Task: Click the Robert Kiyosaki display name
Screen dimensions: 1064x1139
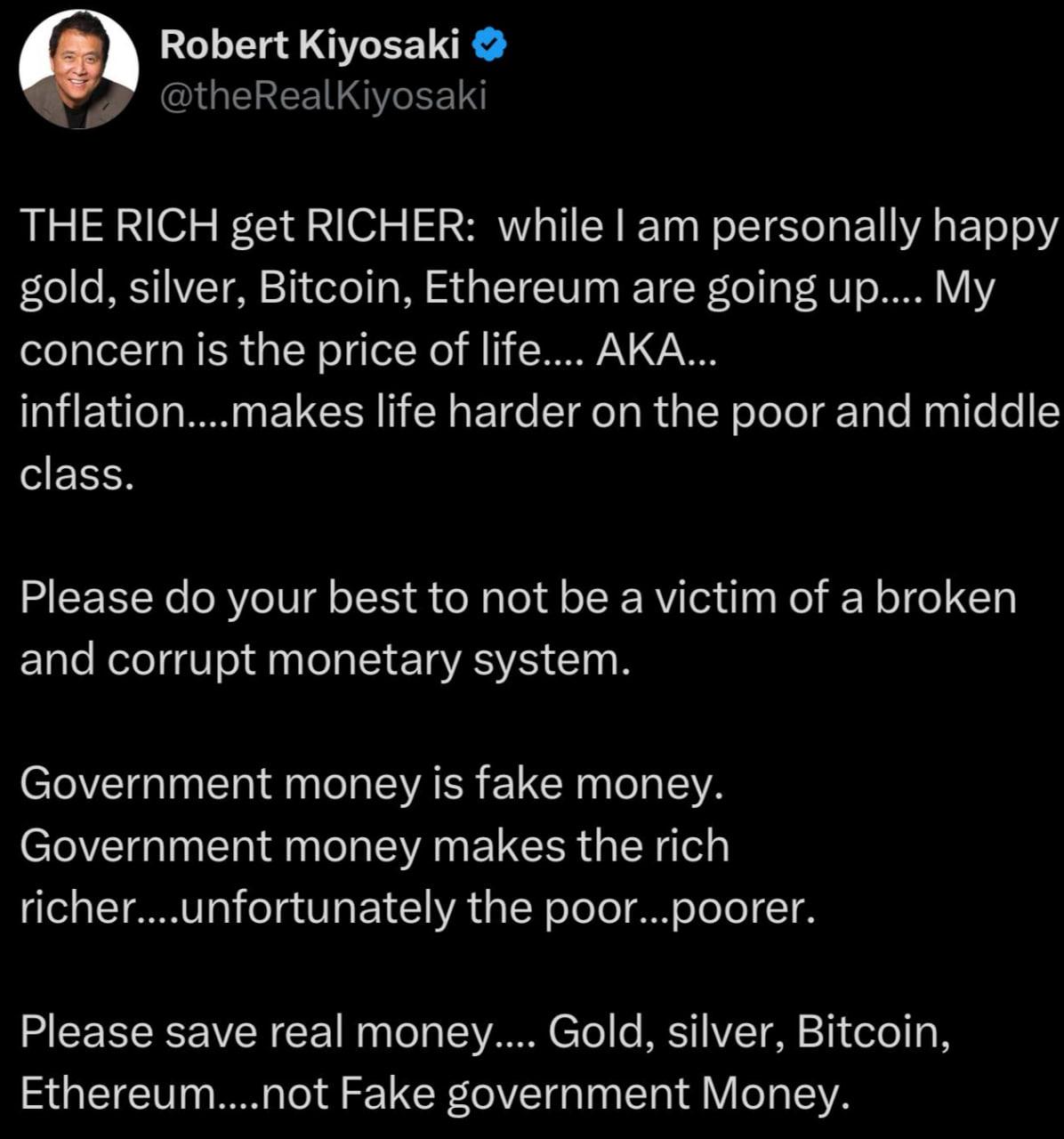Action: point(310,45)
